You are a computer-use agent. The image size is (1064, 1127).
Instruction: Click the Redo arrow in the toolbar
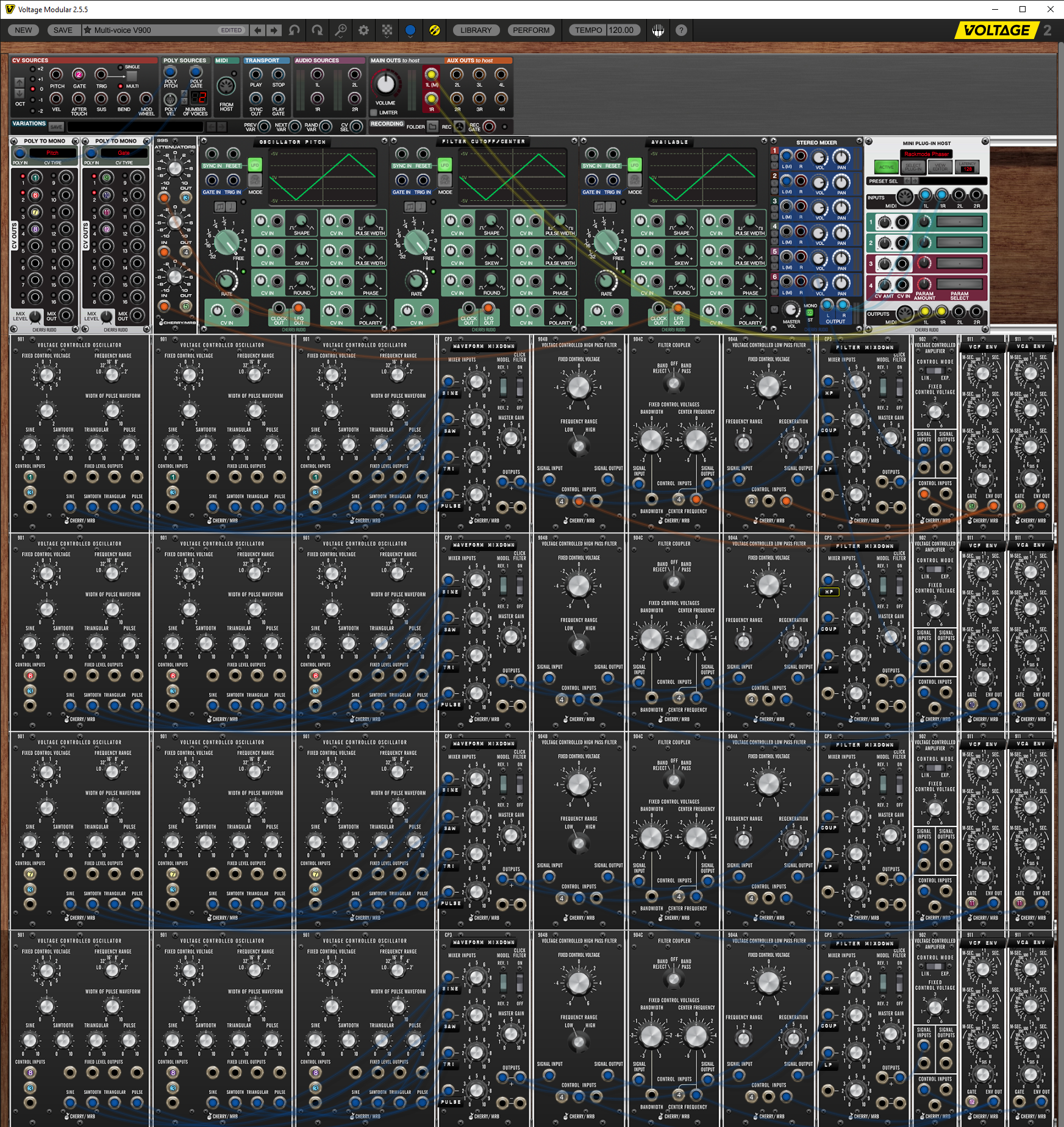317,30
